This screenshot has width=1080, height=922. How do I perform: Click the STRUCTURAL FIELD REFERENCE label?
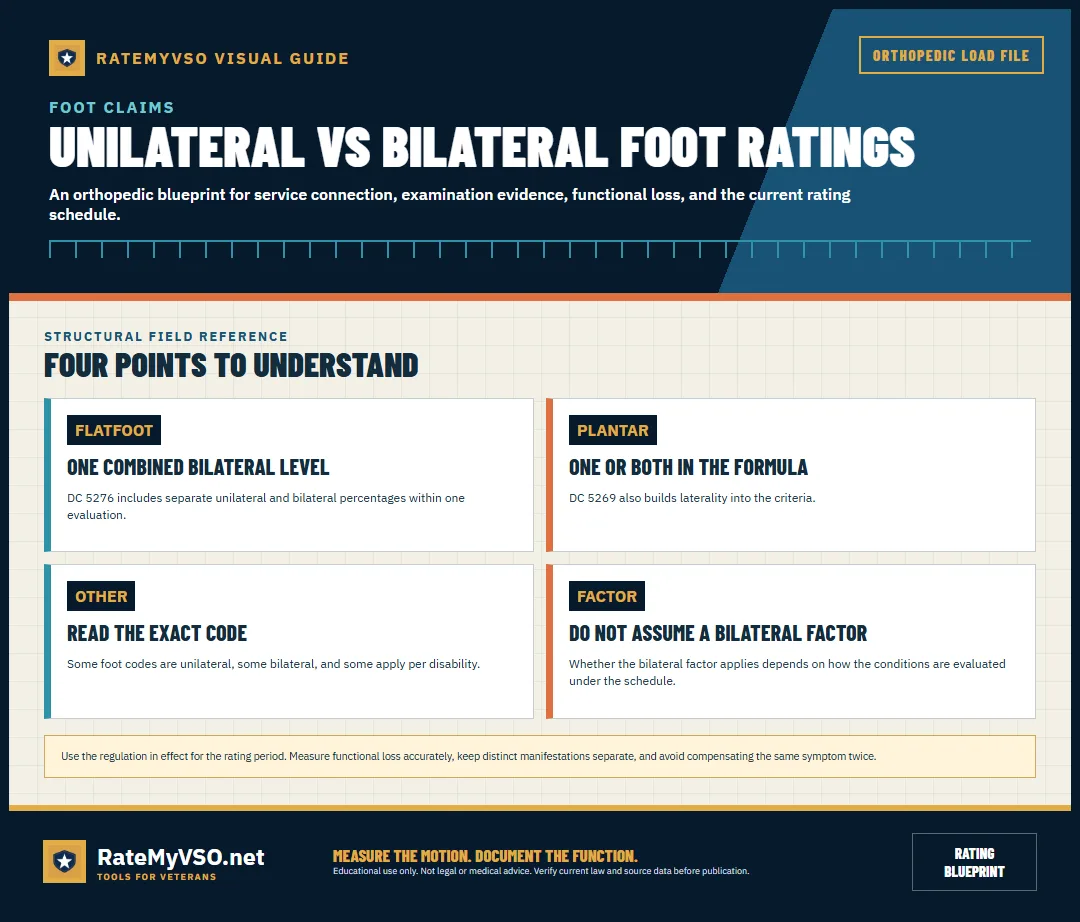[166, 337]
